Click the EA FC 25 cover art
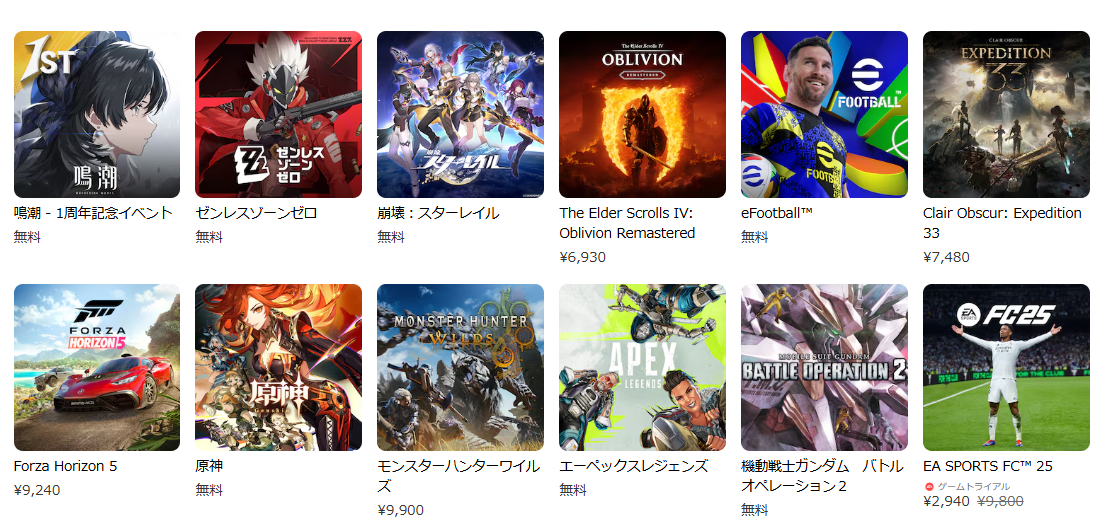 tap(1006, 368)
